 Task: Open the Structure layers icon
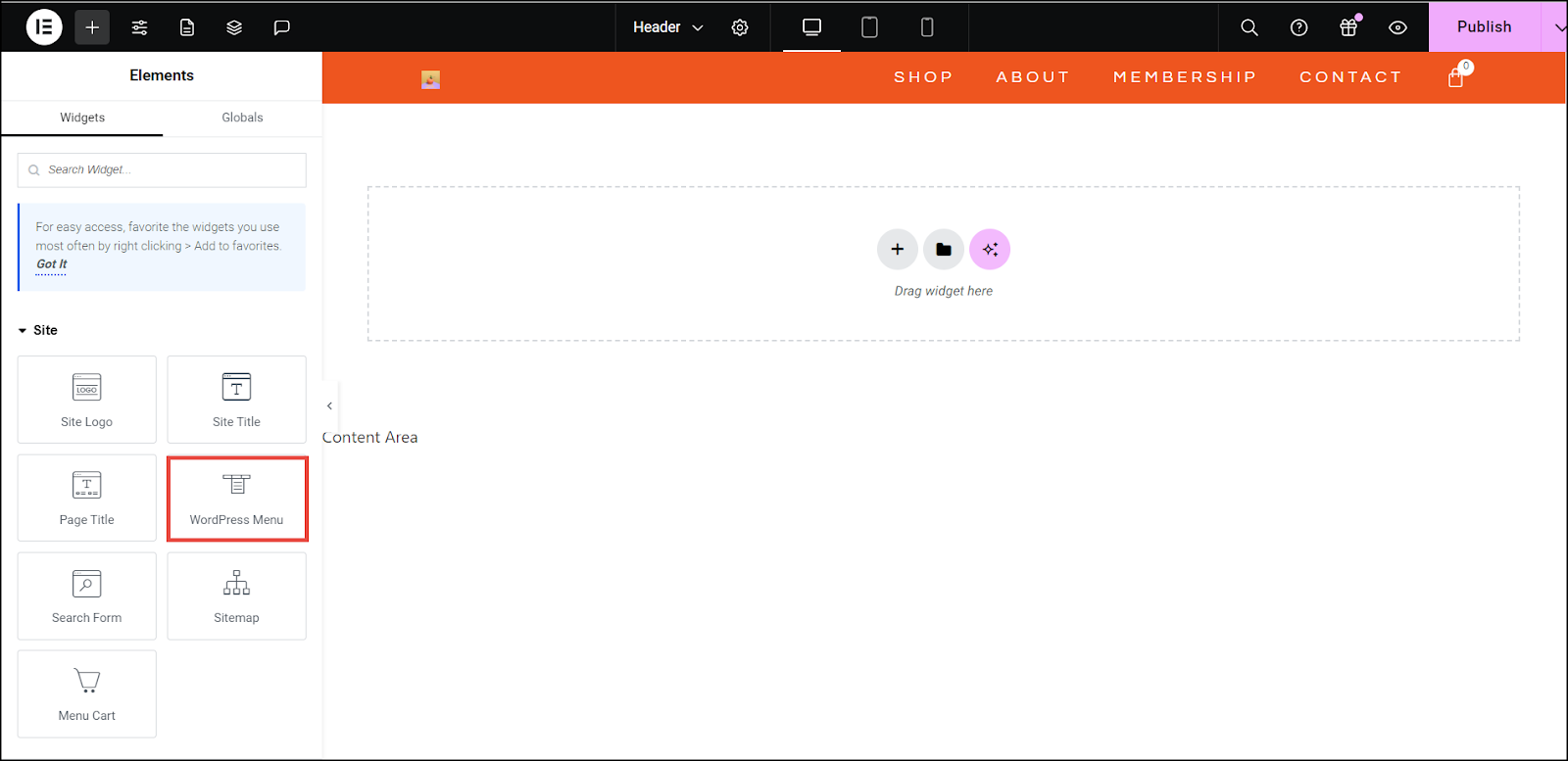click(x=234, y=27)
